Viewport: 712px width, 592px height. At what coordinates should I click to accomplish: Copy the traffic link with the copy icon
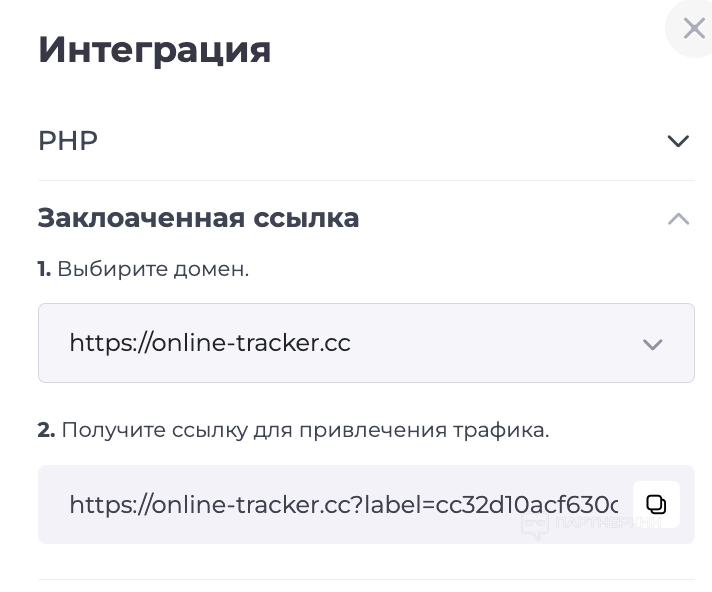656,504
